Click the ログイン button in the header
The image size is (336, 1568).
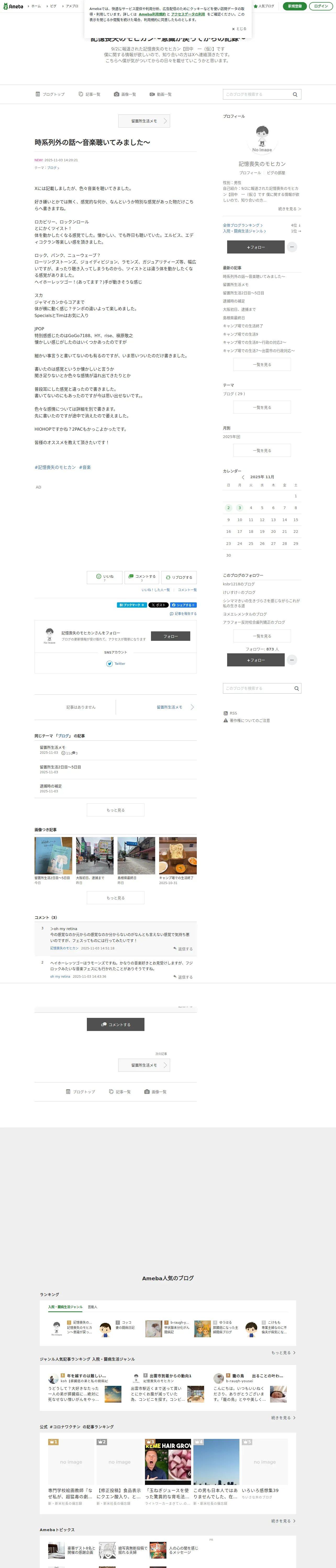pyautogui.click(x=321, y=6)
